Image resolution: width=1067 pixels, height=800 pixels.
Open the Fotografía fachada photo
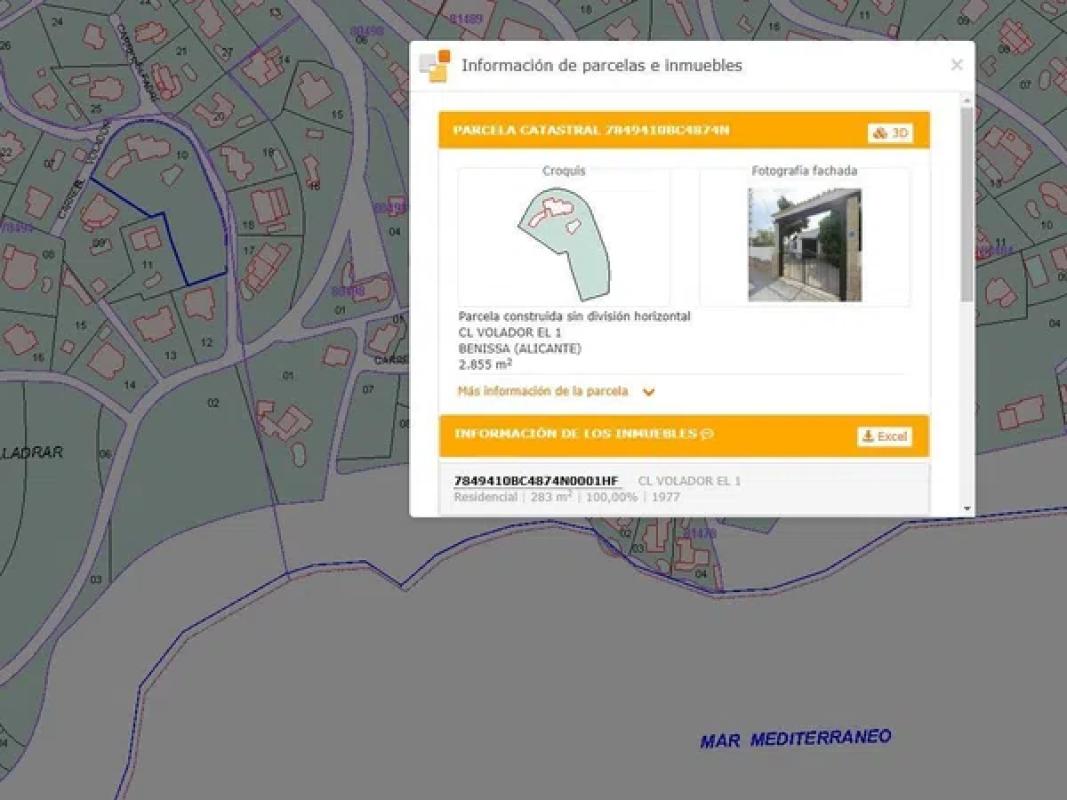804,244
